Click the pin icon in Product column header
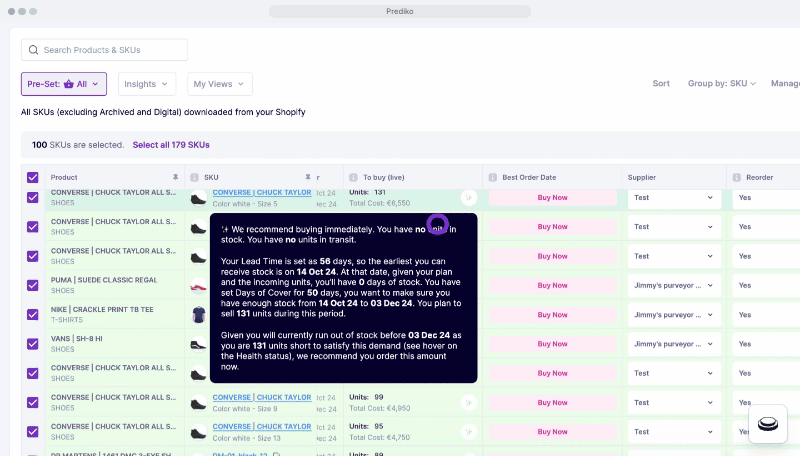Screen dimensions: 800x456 175,177
